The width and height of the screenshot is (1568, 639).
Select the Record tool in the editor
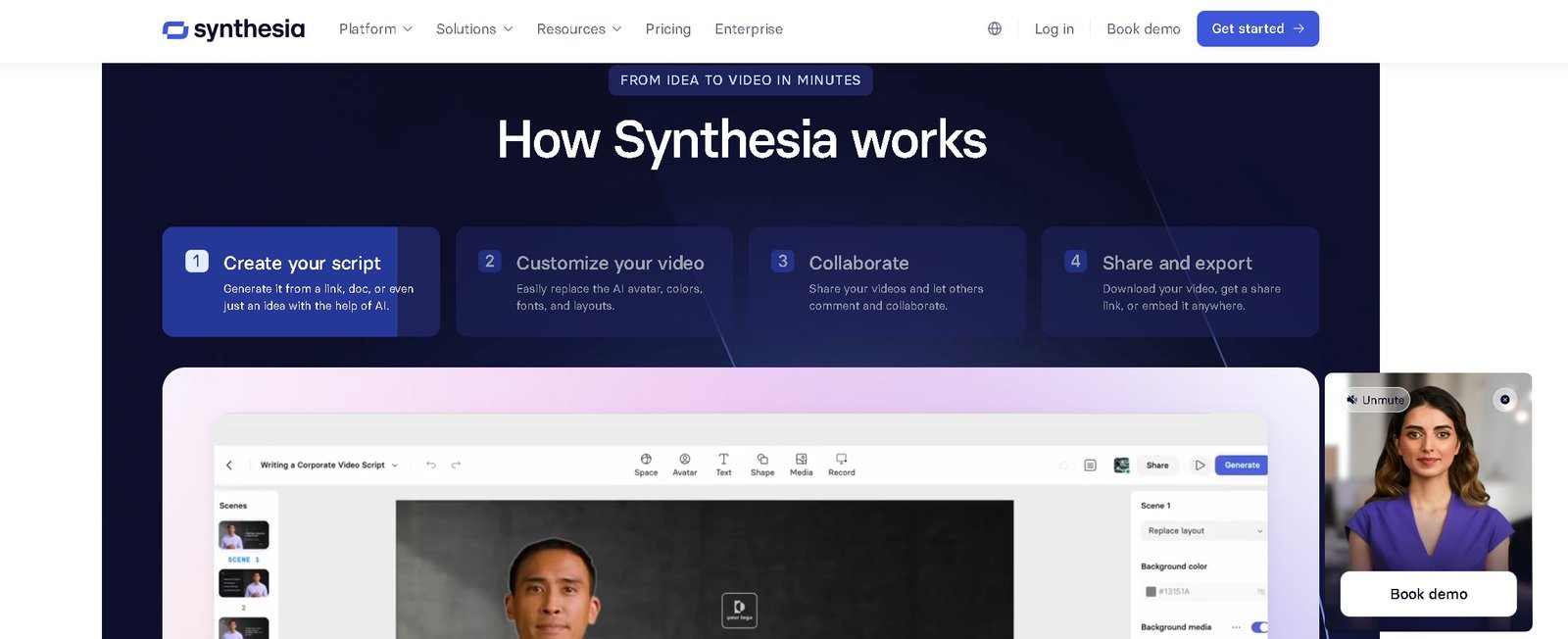tap(842, 465)
